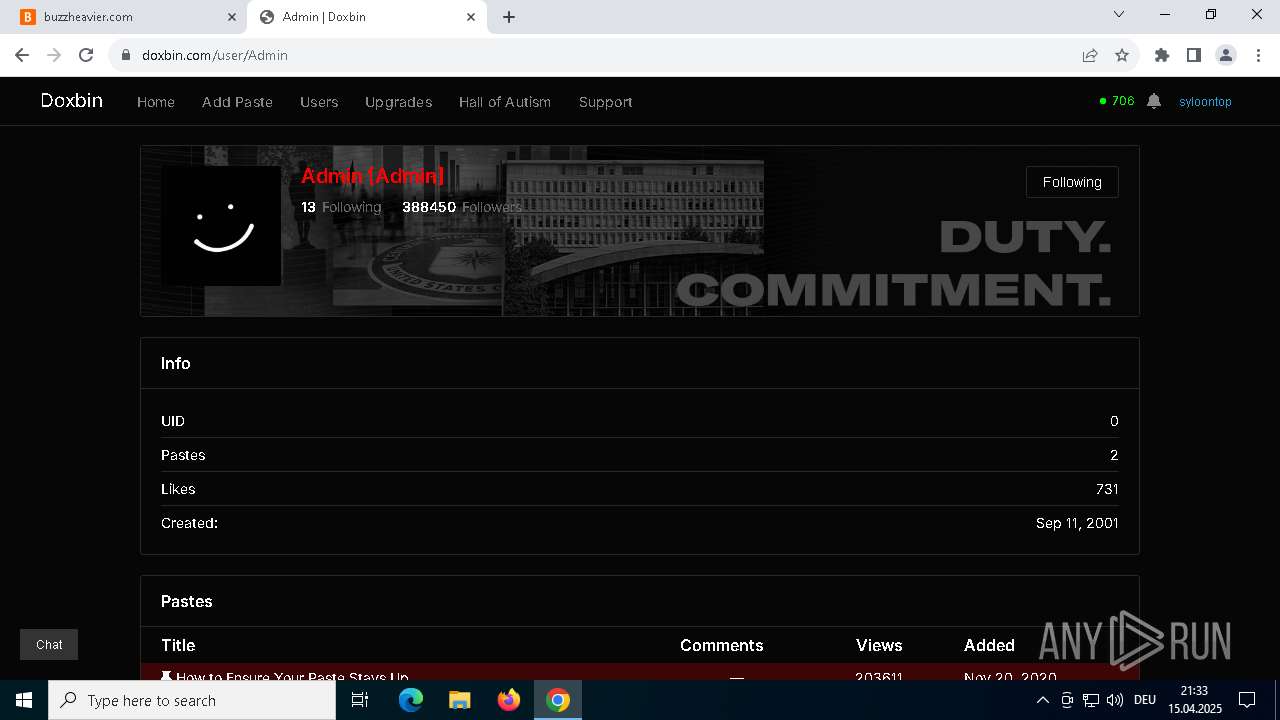Open the Support nav item
The width and height of the screenshot is (1280, 720).
point(605,102)
